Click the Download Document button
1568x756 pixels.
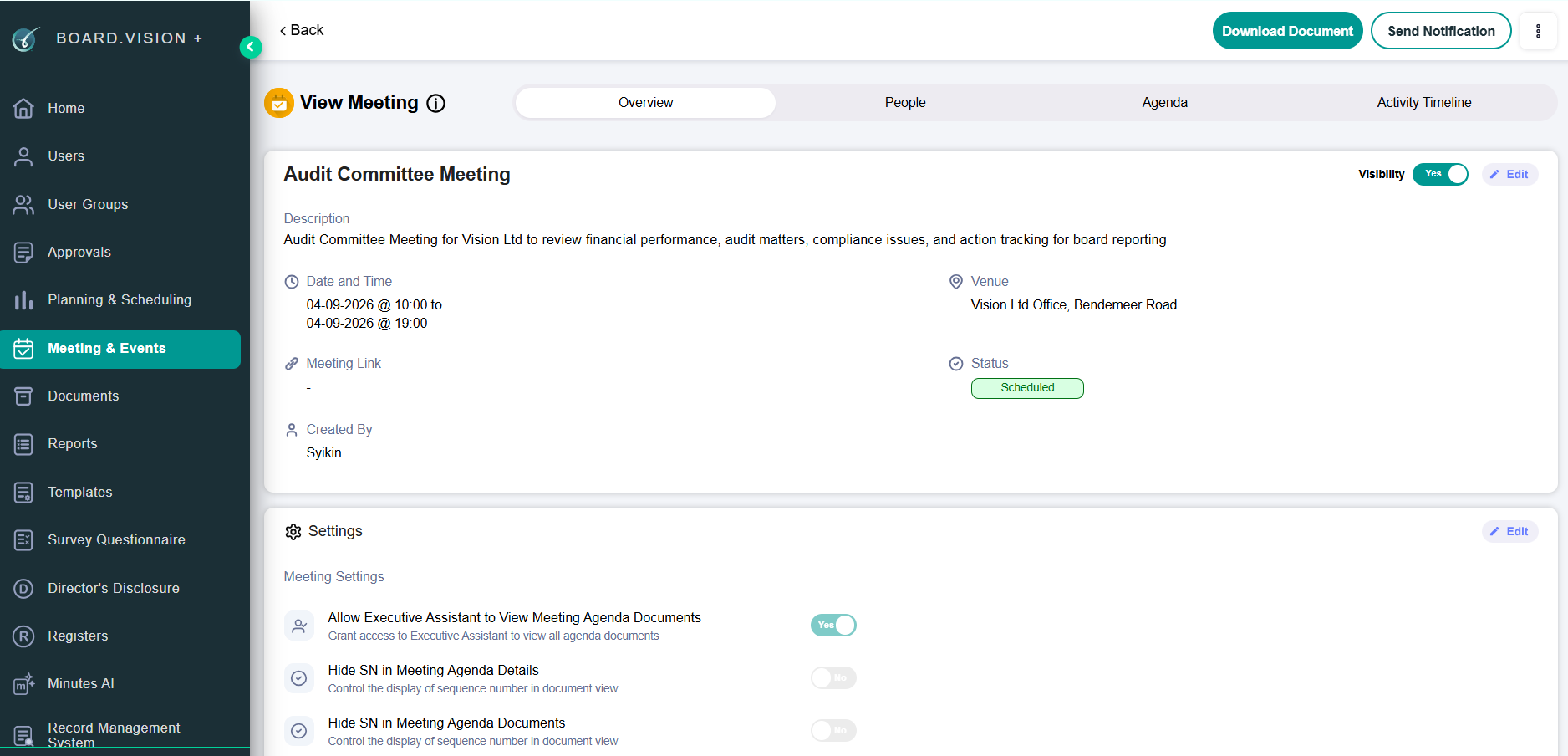point(1287,31)
